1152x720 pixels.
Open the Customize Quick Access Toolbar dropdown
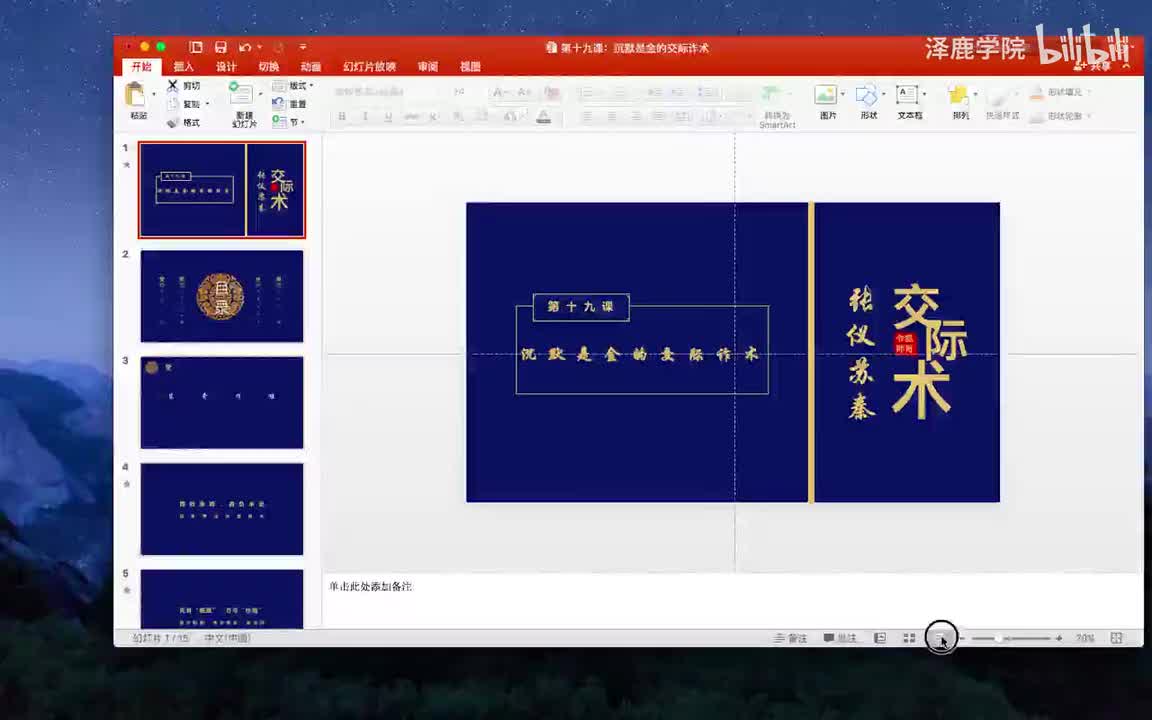(303, 47)
